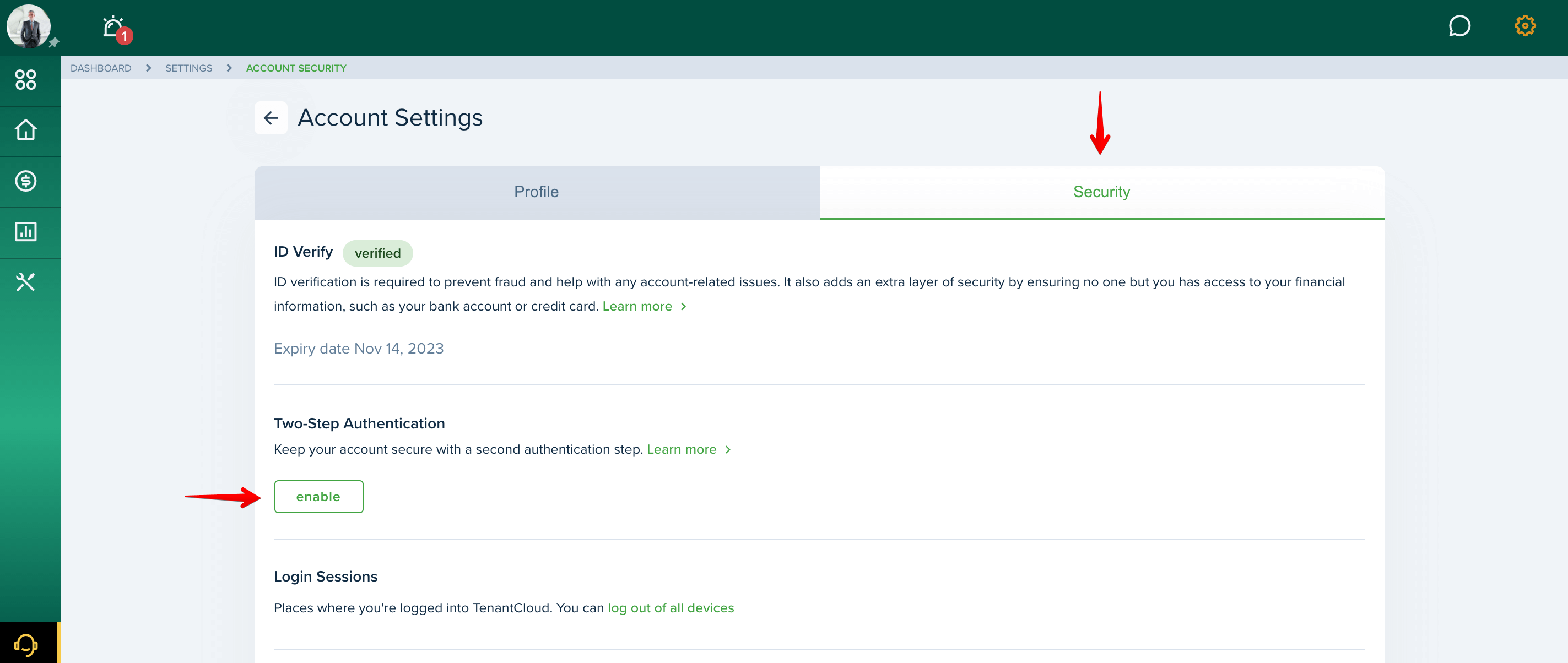
Task: Click the Two-Step Authentication heading
Action: click(359, 423)
